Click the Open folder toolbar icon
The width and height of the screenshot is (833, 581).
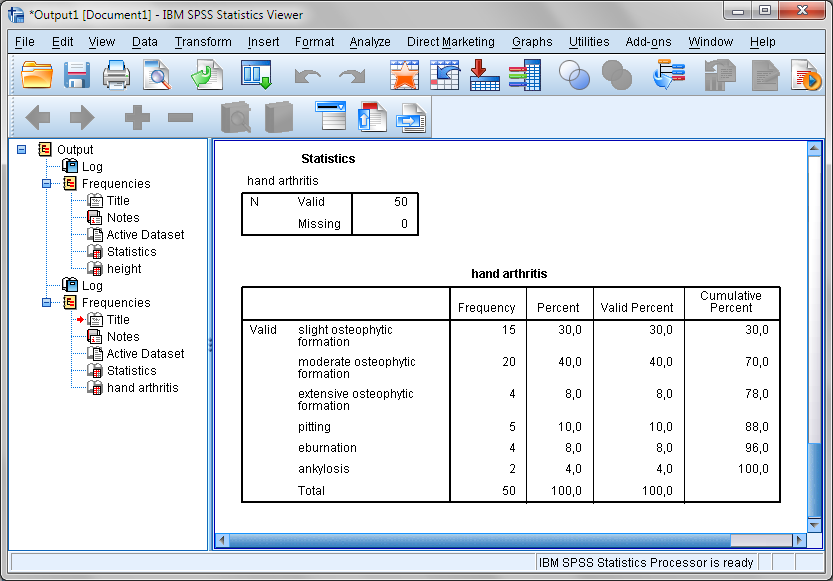pos(37,75)
